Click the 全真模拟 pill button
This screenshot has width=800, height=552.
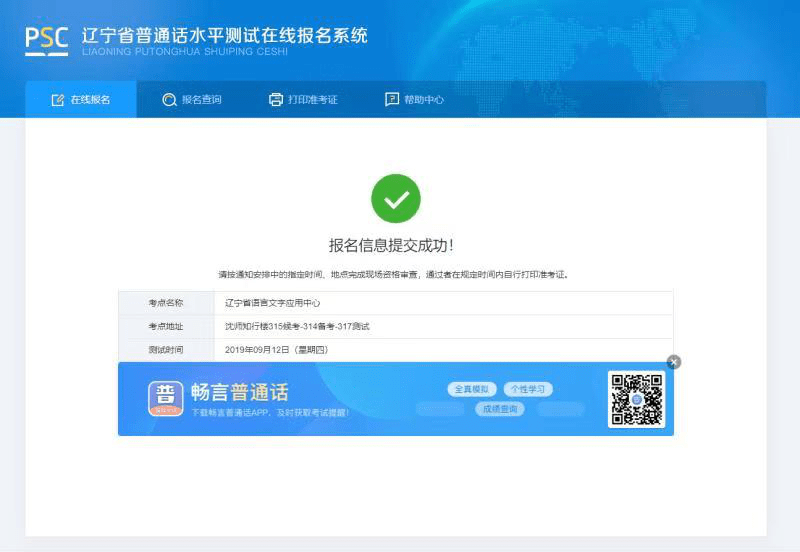472,389
